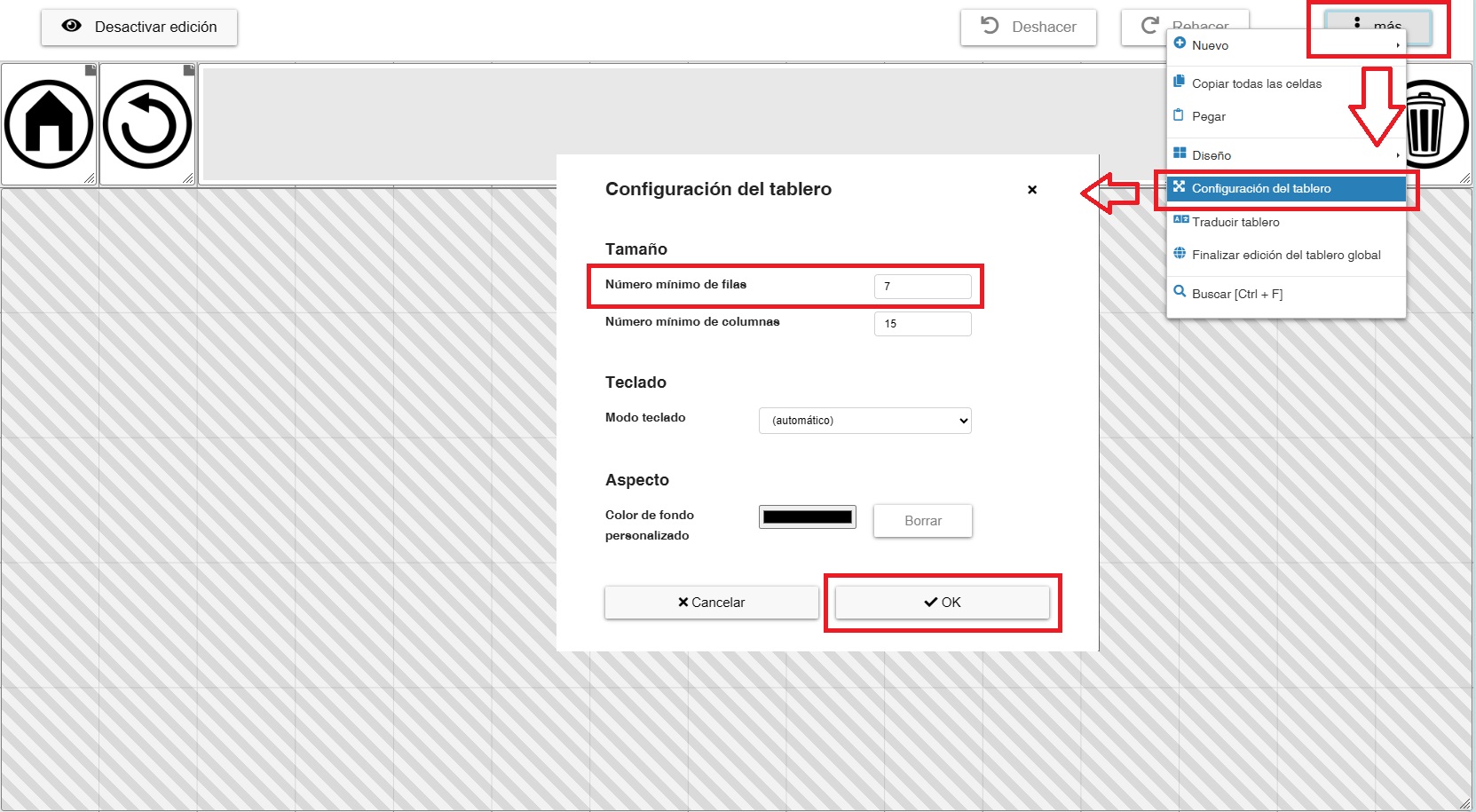1476x812 pixels.
Task: Open the black background color swatch
Action: pyautogui.click(x=807, y=517)
